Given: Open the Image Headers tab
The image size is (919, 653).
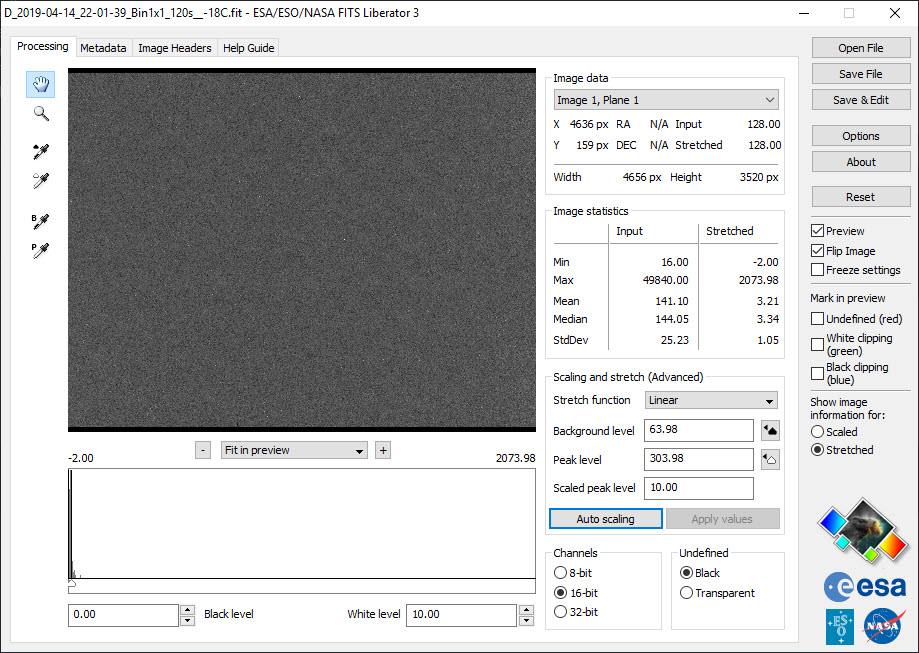Looking at the screenshot, I should coord(175,48).
